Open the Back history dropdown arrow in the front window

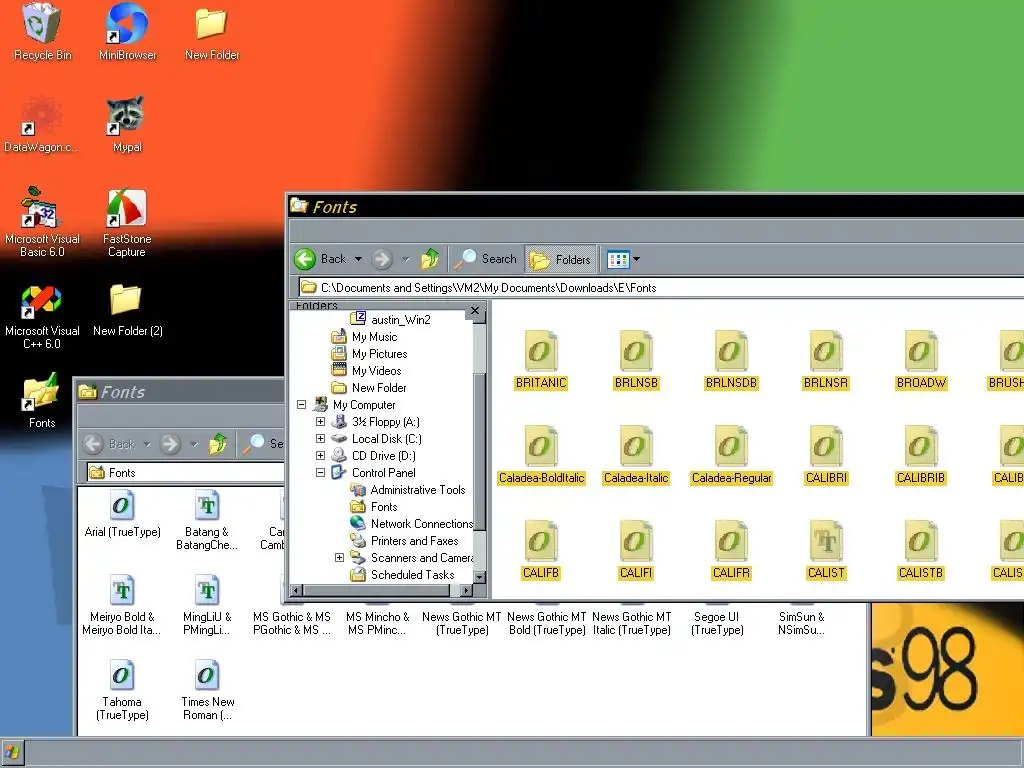[358, 259]
